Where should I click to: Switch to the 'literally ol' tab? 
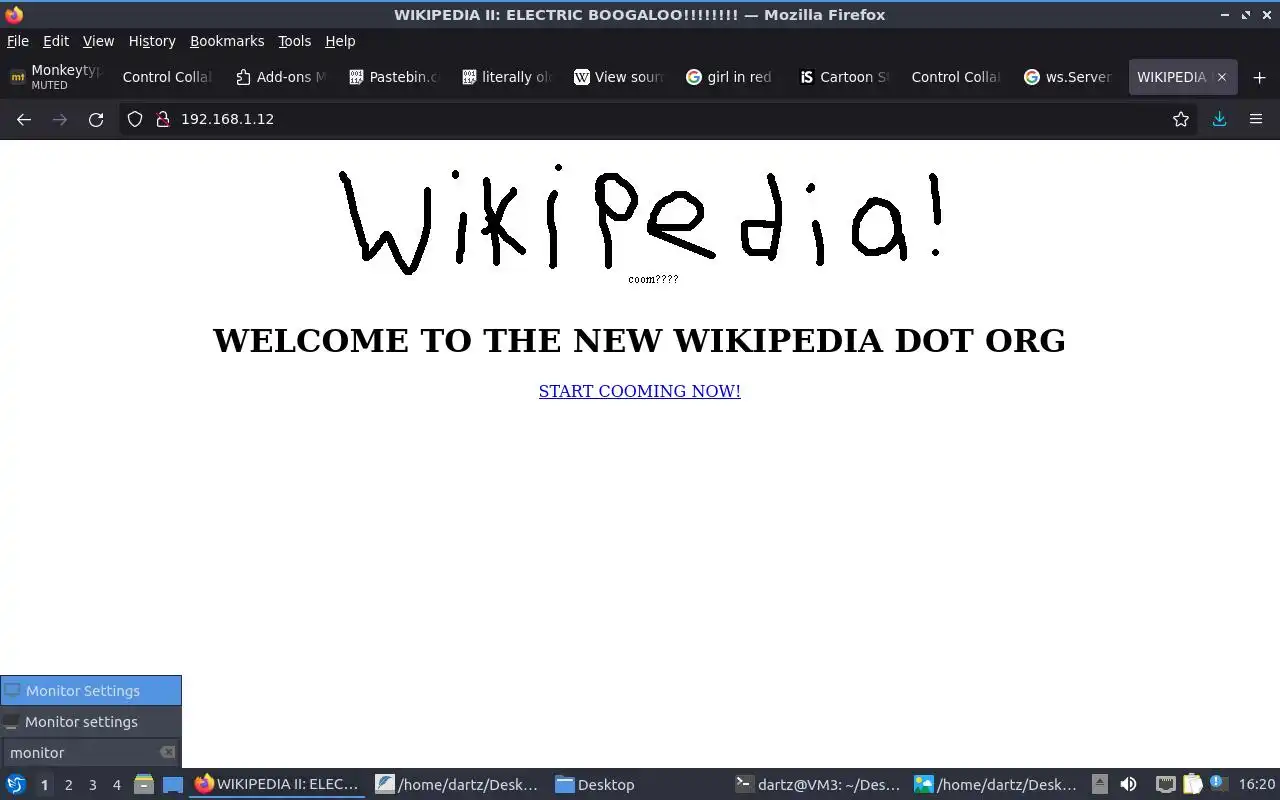coord(506,77)
